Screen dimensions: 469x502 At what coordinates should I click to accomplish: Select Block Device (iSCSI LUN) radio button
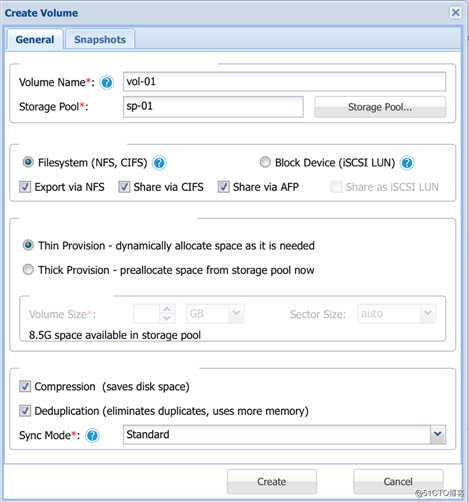[265, 162]
